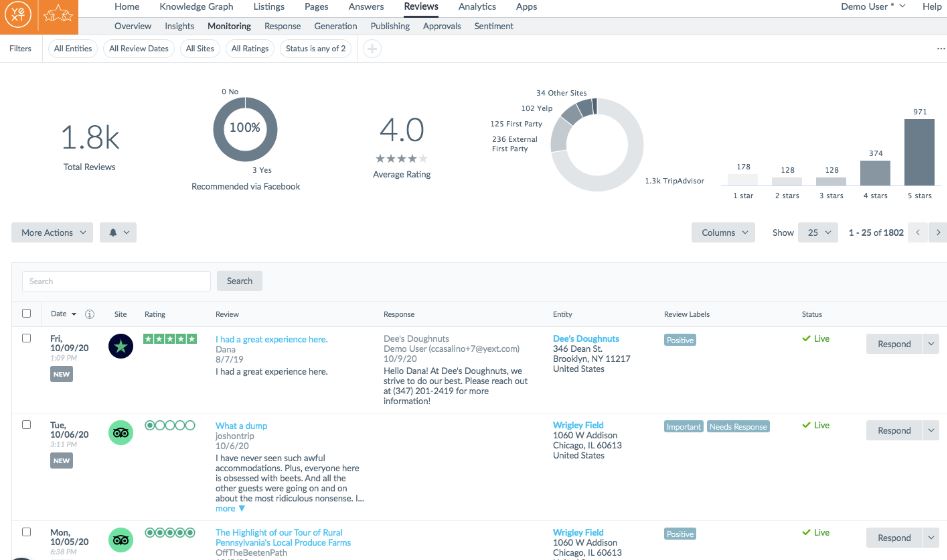Click the 4 stars bar in rating chart

[875, 173]
